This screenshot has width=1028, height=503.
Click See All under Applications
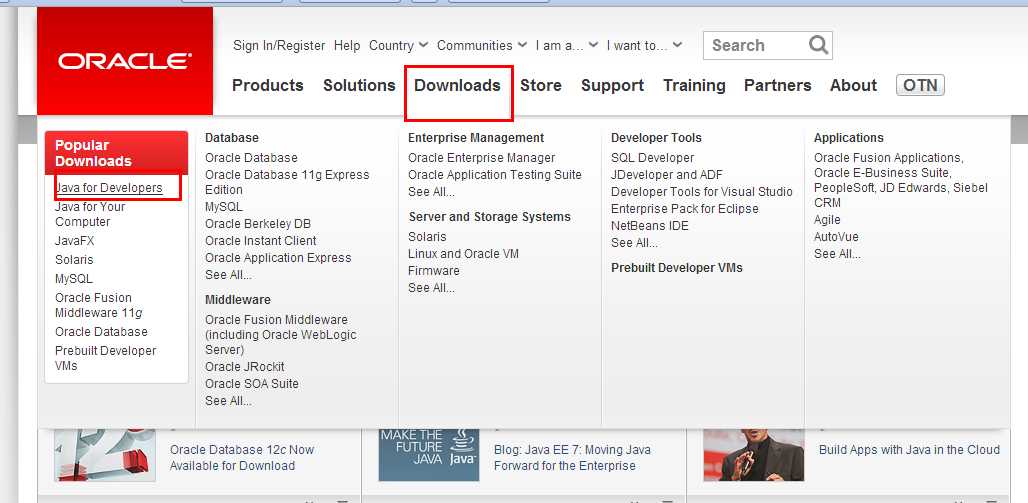click(x=837, y=254)
